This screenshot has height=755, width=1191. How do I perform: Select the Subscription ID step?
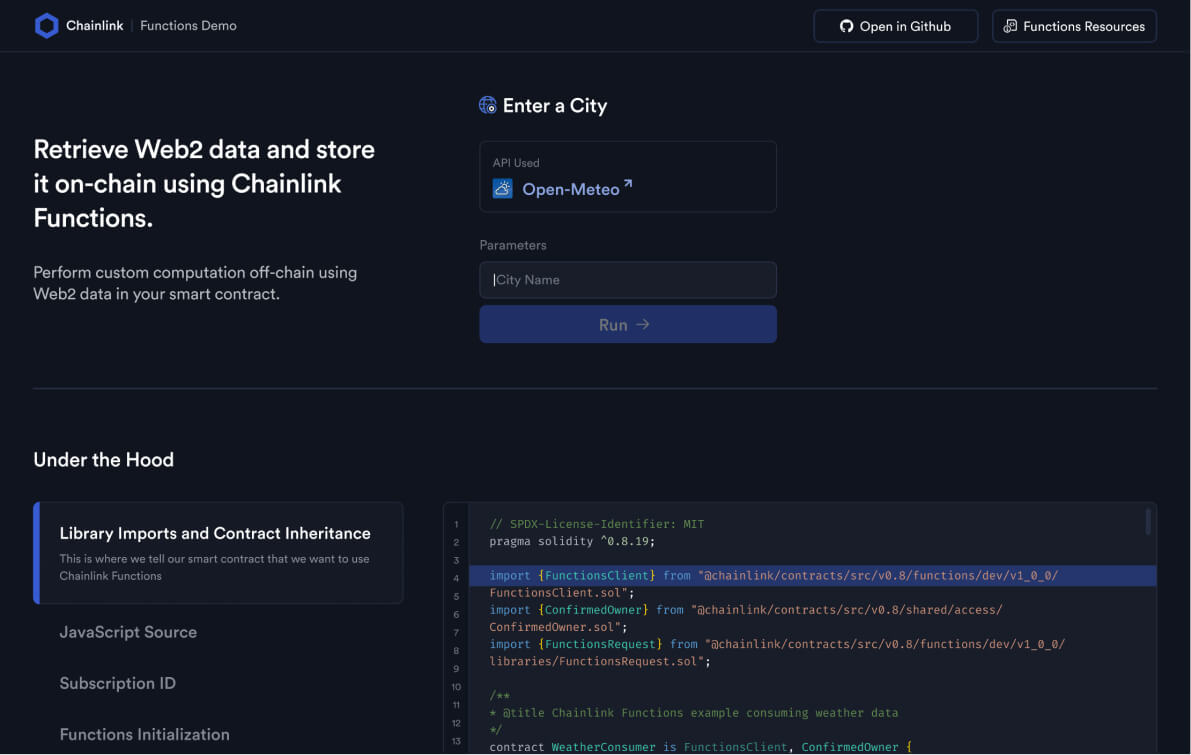tap(118, 683)
